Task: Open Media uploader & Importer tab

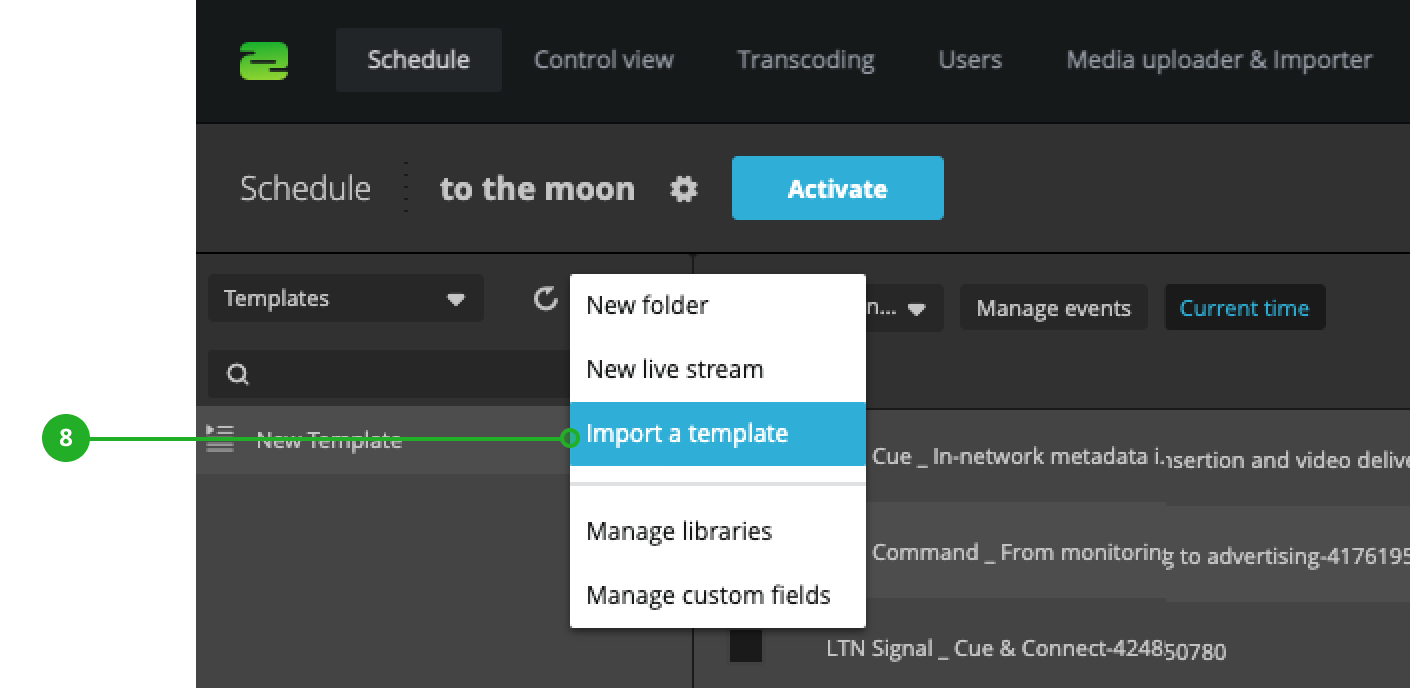Action: 1219,60
